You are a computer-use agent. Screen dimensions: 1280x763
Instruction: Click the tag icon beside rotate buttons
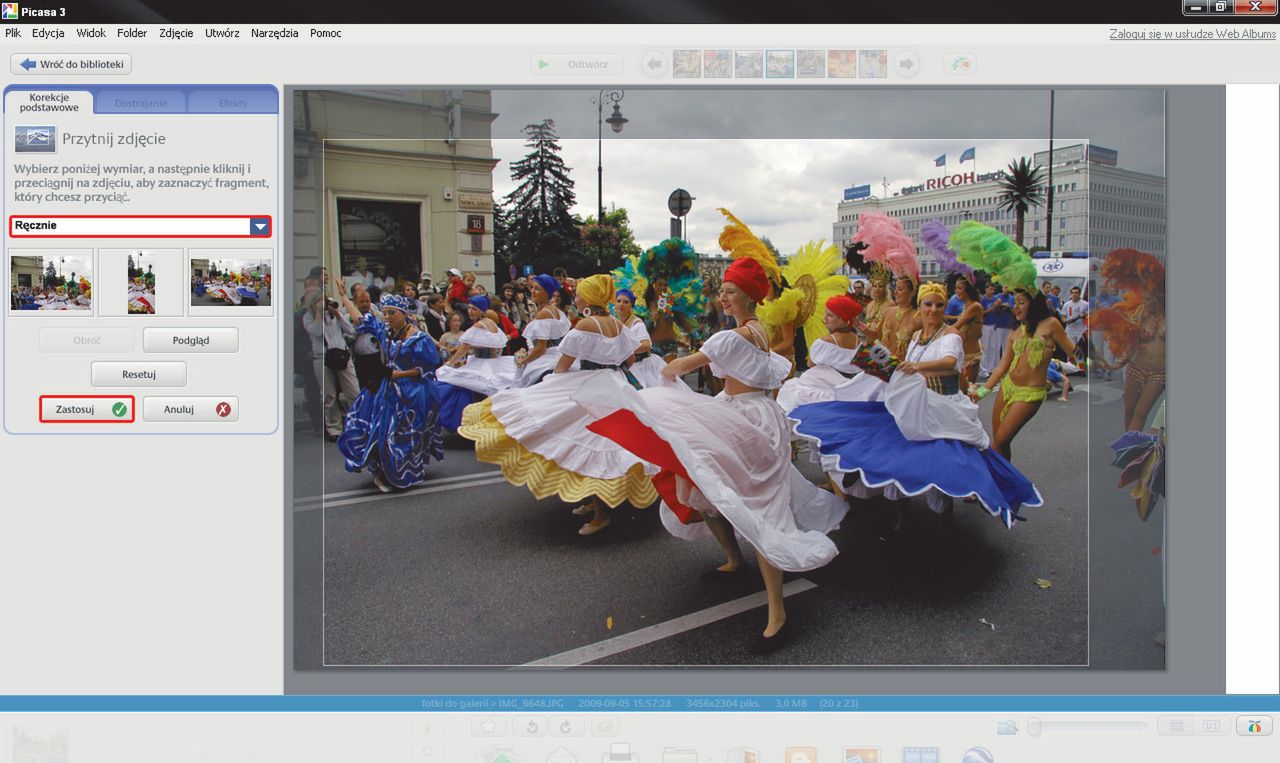tap(606, 727)
